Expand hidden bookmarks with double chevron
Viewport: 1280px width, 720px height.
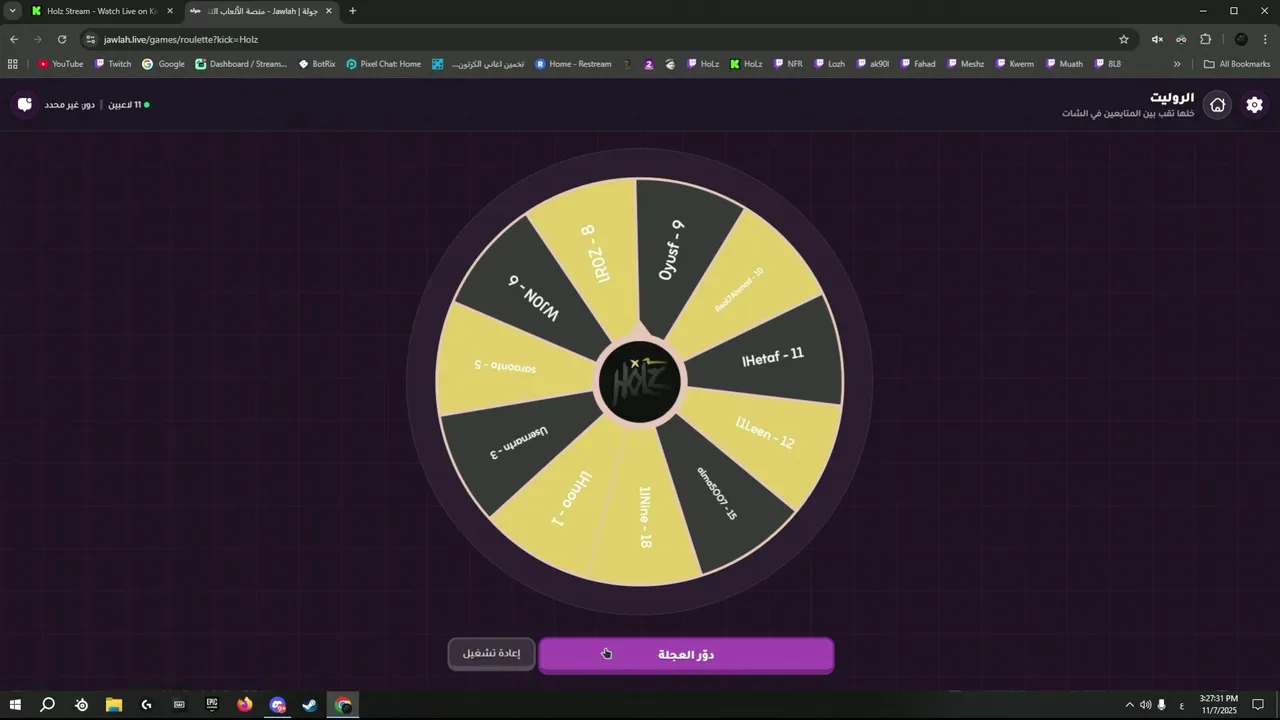click(1177, 64)
